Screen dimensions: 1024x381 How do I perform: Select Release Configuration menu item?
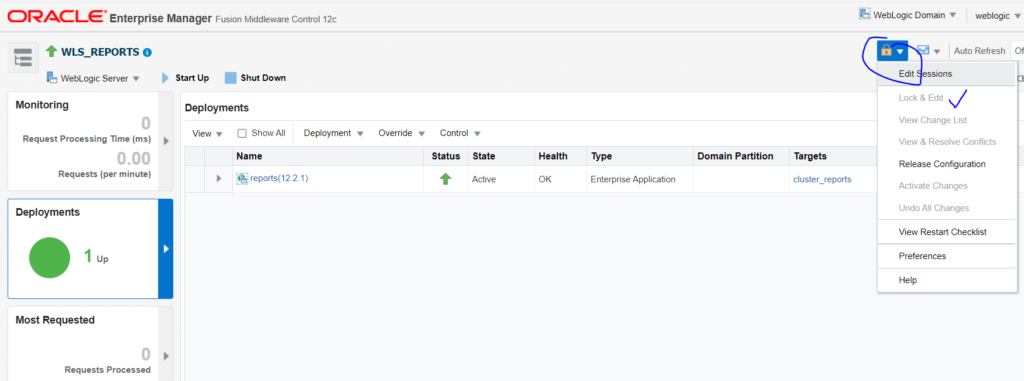click(x=947, y=164)
